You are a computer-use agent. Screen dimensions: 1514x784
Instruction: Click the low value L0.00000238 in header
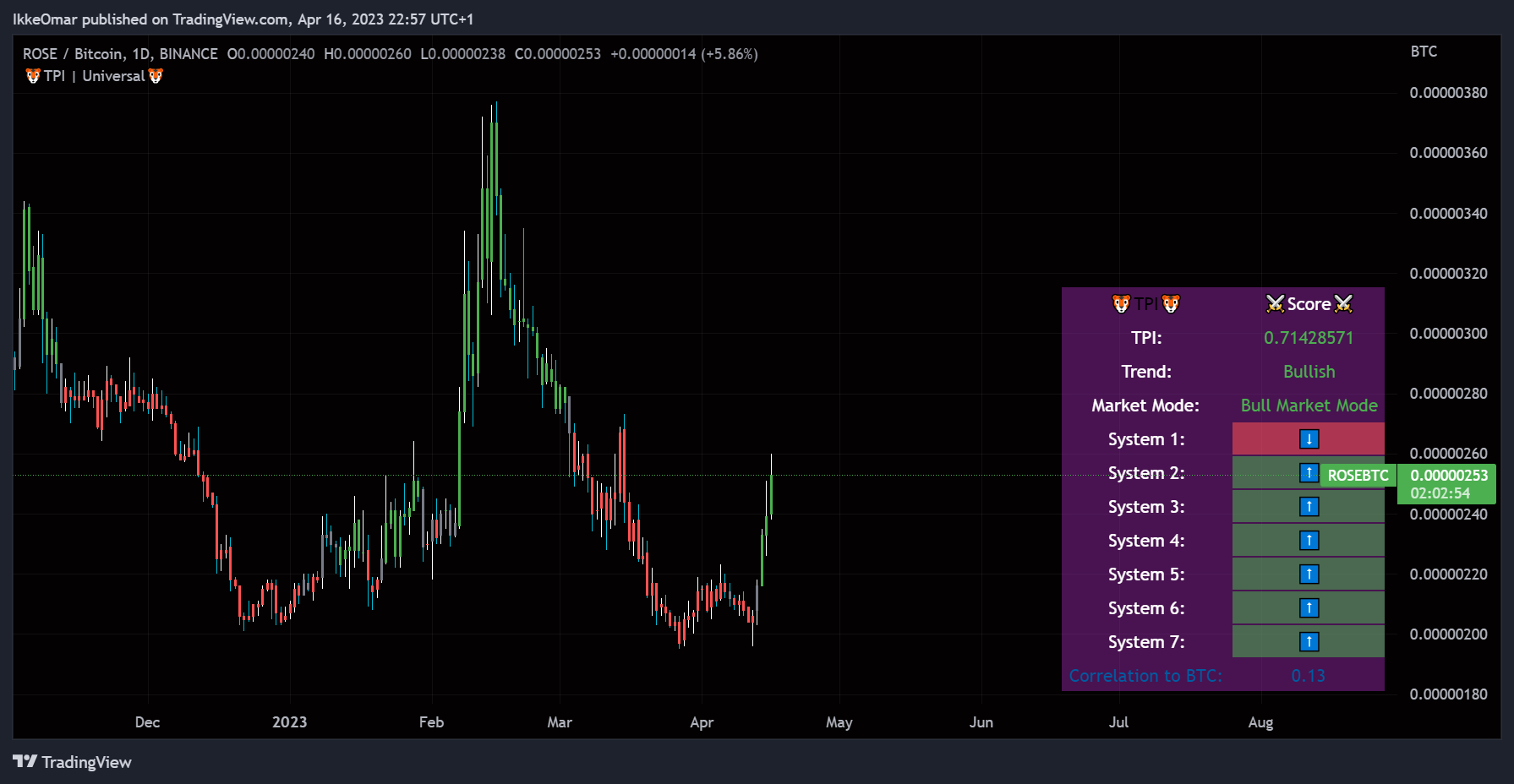462,54
